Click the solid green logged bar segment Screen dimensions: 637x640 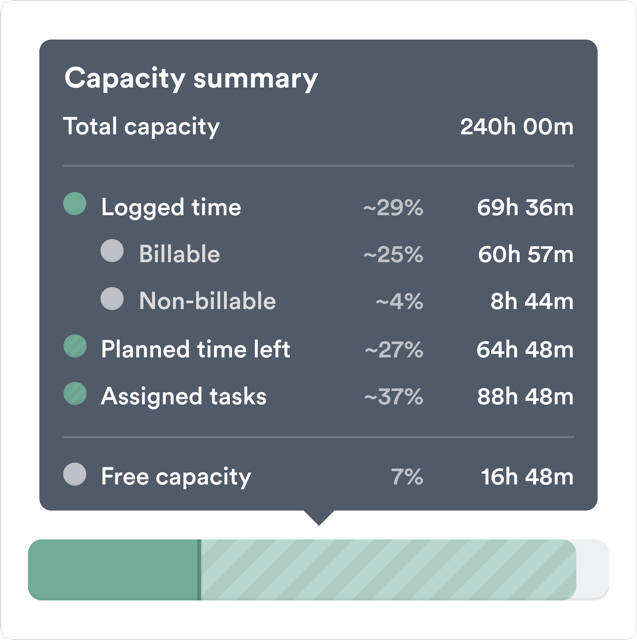coord(114,570)
